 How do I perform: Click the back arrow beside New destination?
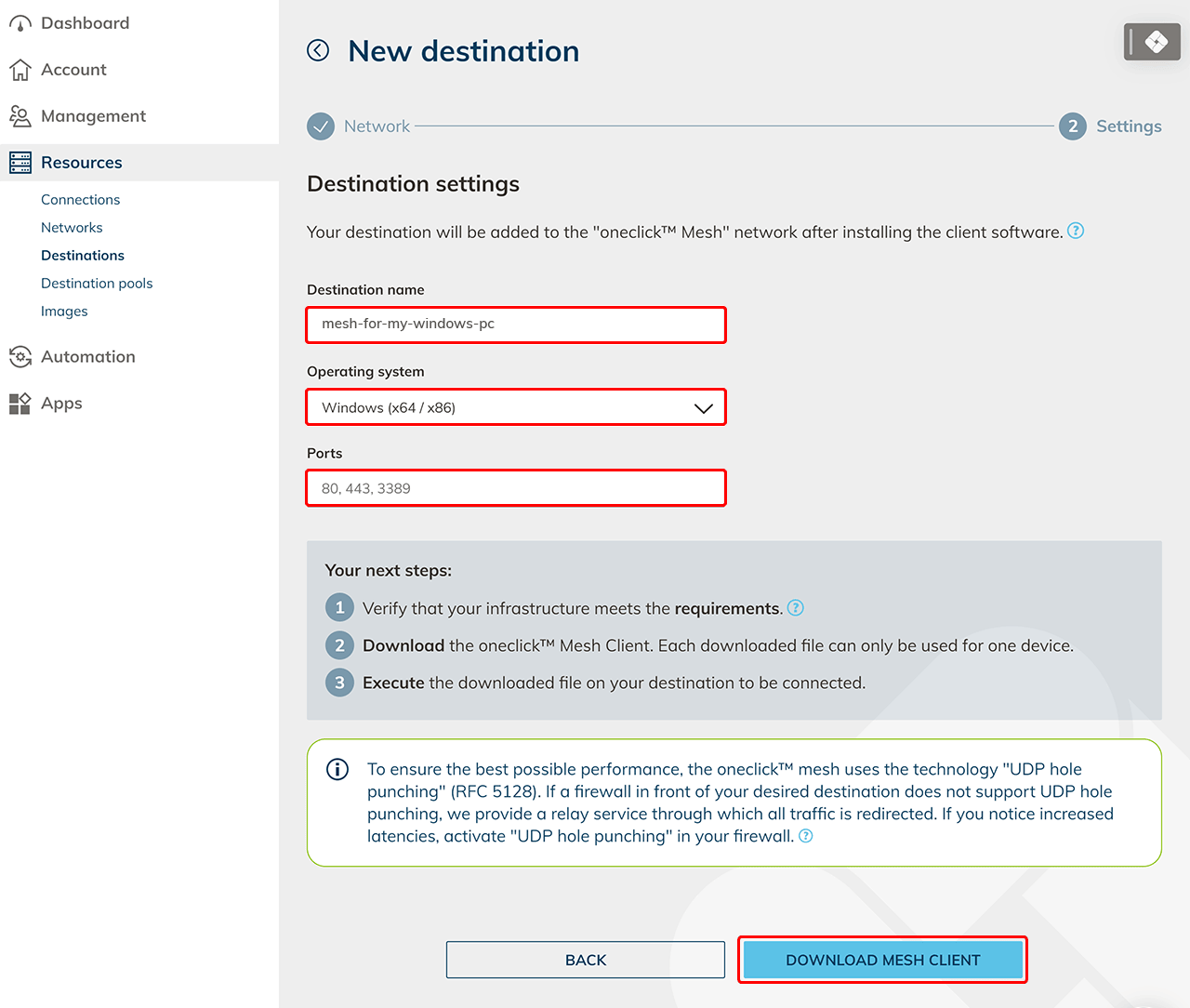[318, 50]
